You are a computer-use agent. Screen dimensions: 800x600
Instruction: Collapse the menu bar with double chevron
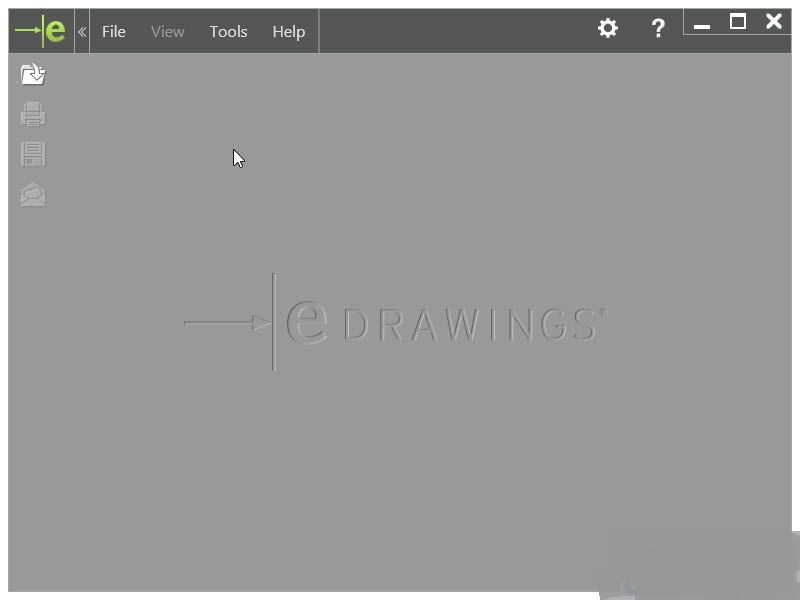coord(82,32)
